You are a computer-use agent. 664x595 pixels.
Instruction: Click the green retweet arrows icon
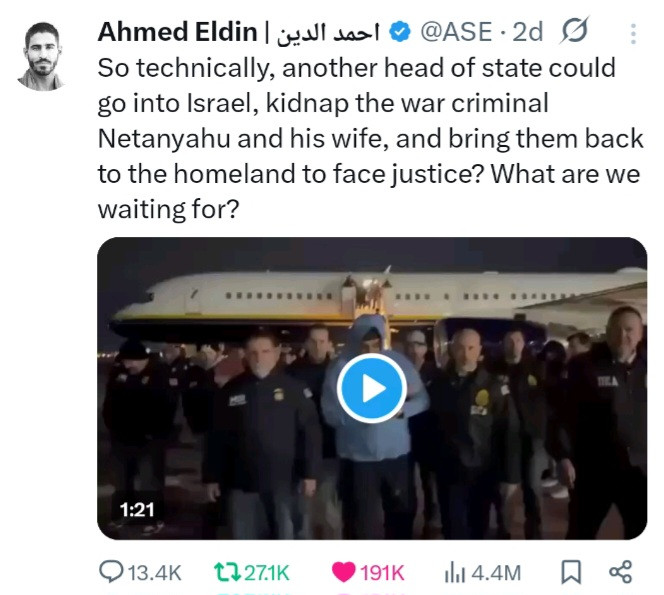227,572
